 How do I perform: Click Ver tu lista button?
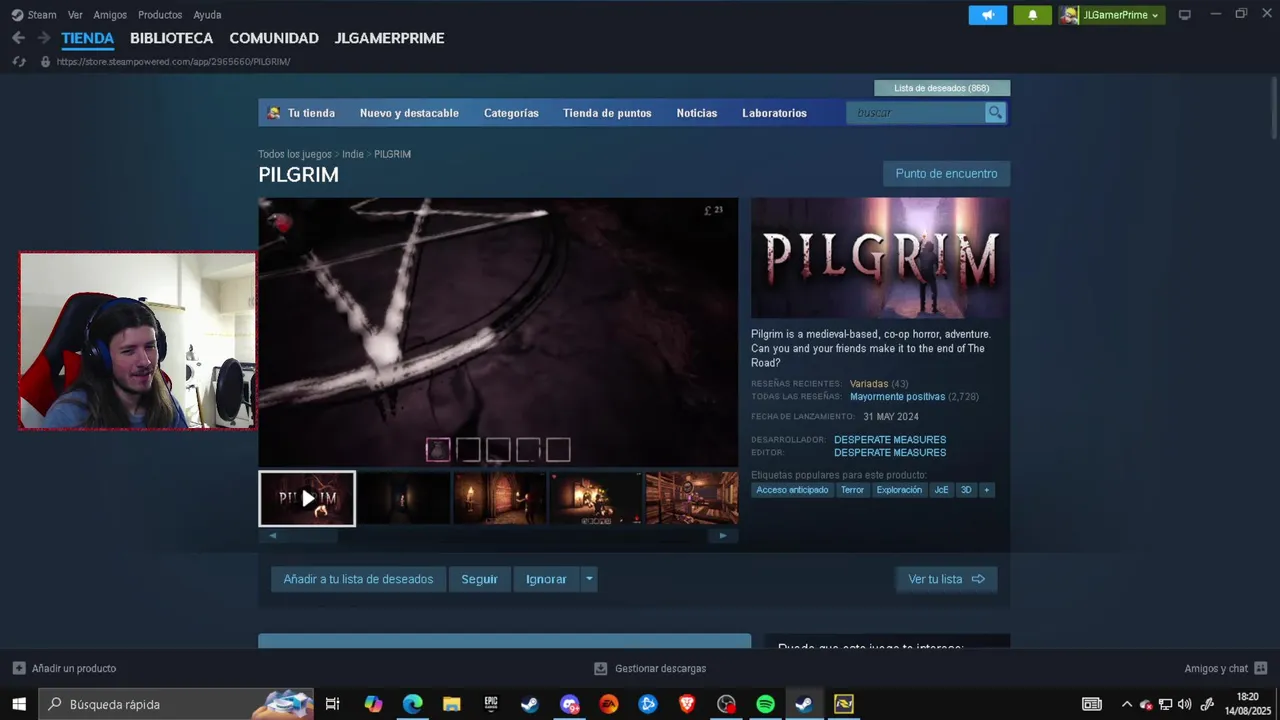946,579
